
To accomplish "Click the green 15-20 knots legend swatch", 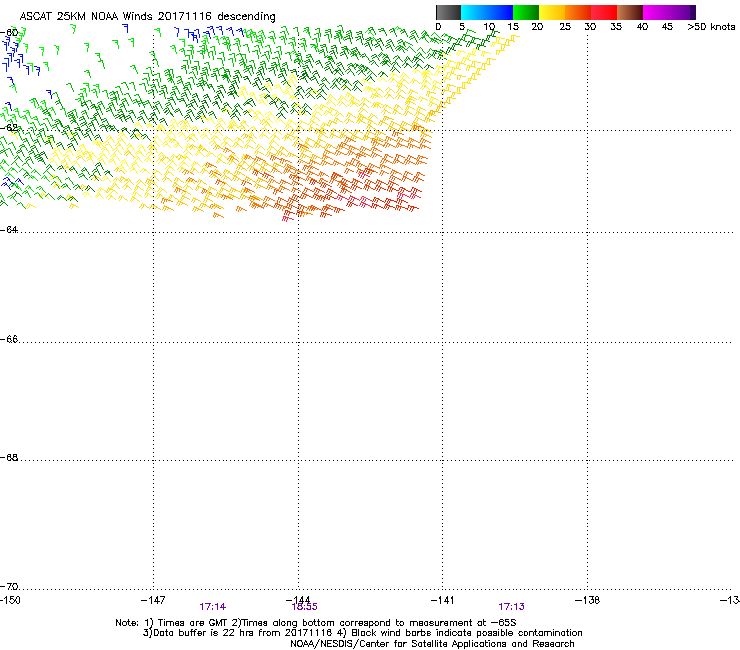I will (x=526, y=12).
